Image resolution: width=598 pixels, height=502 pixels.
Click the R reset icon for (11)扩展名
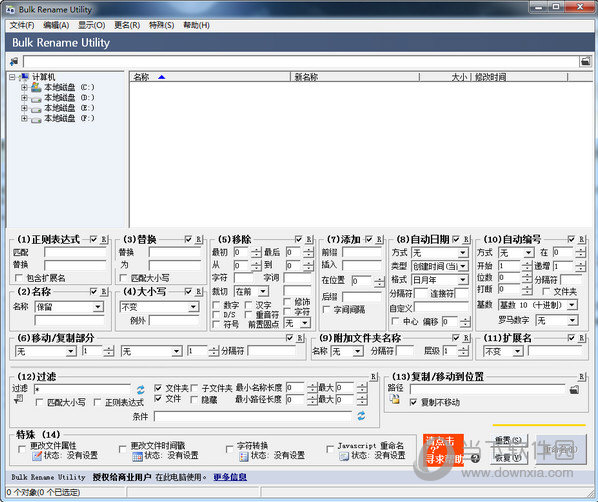(x=582, y=338)
